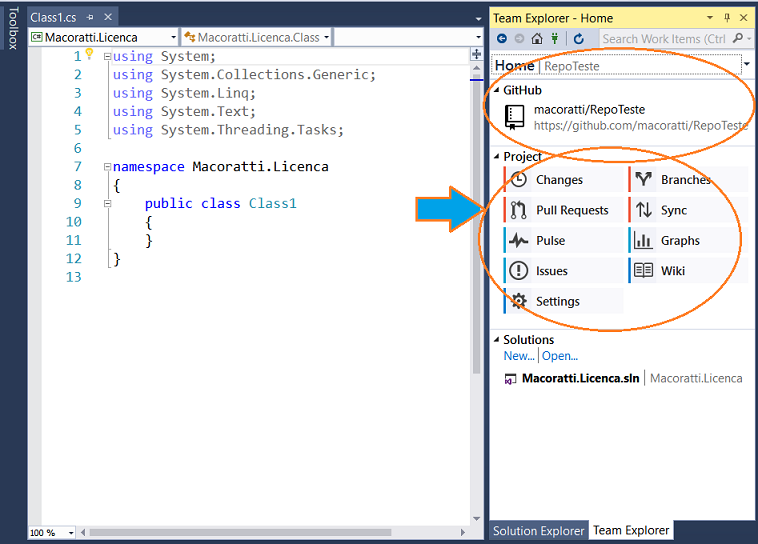
Task: Collapse the using directives region
Action: click(107, 57)
